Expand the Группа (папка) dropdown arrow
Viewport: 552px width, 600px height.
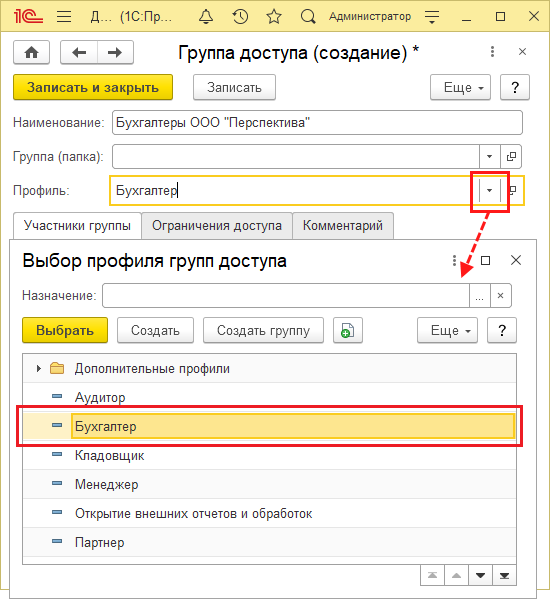489,156
